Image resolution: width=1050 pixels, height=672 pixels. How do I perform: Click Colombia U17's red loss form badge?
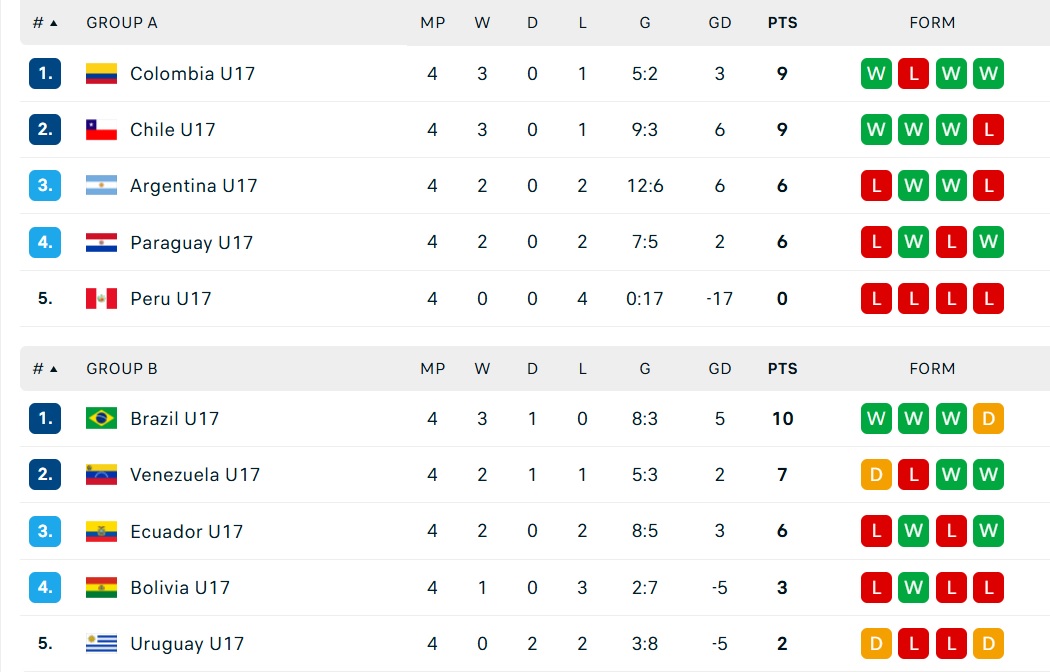(913, 74)
